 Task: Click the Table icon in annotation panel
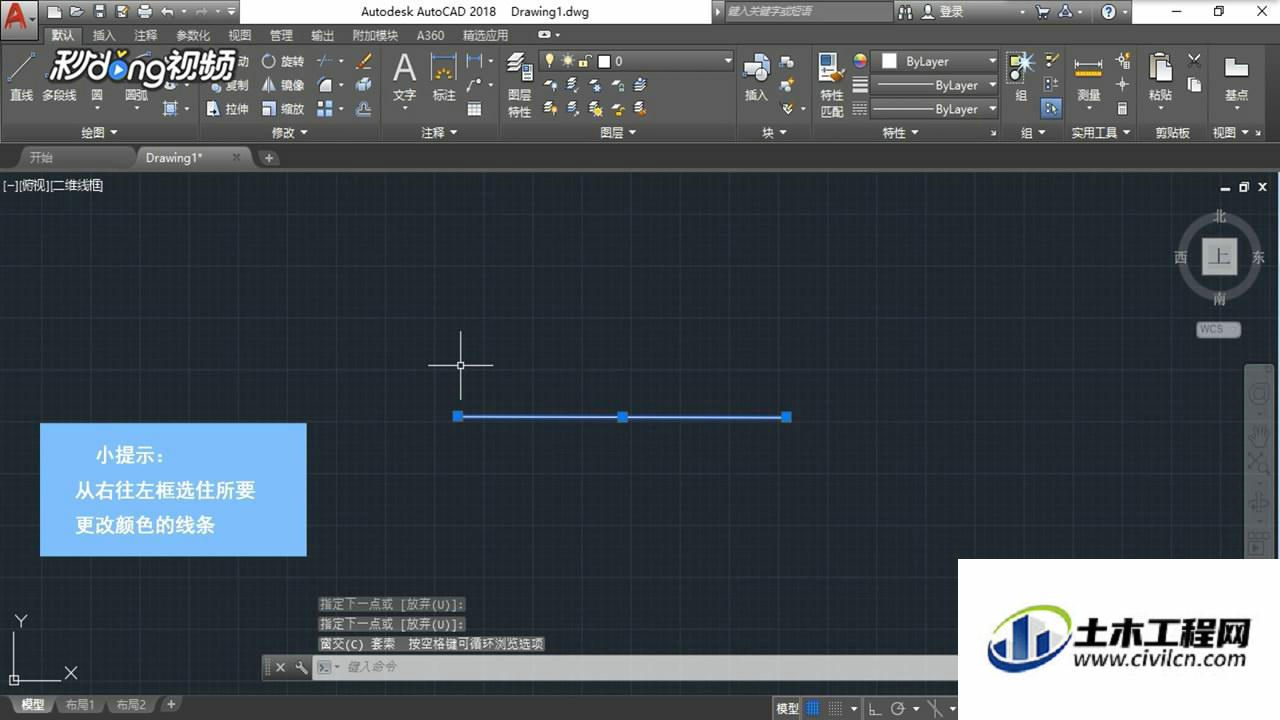(474, 109)
